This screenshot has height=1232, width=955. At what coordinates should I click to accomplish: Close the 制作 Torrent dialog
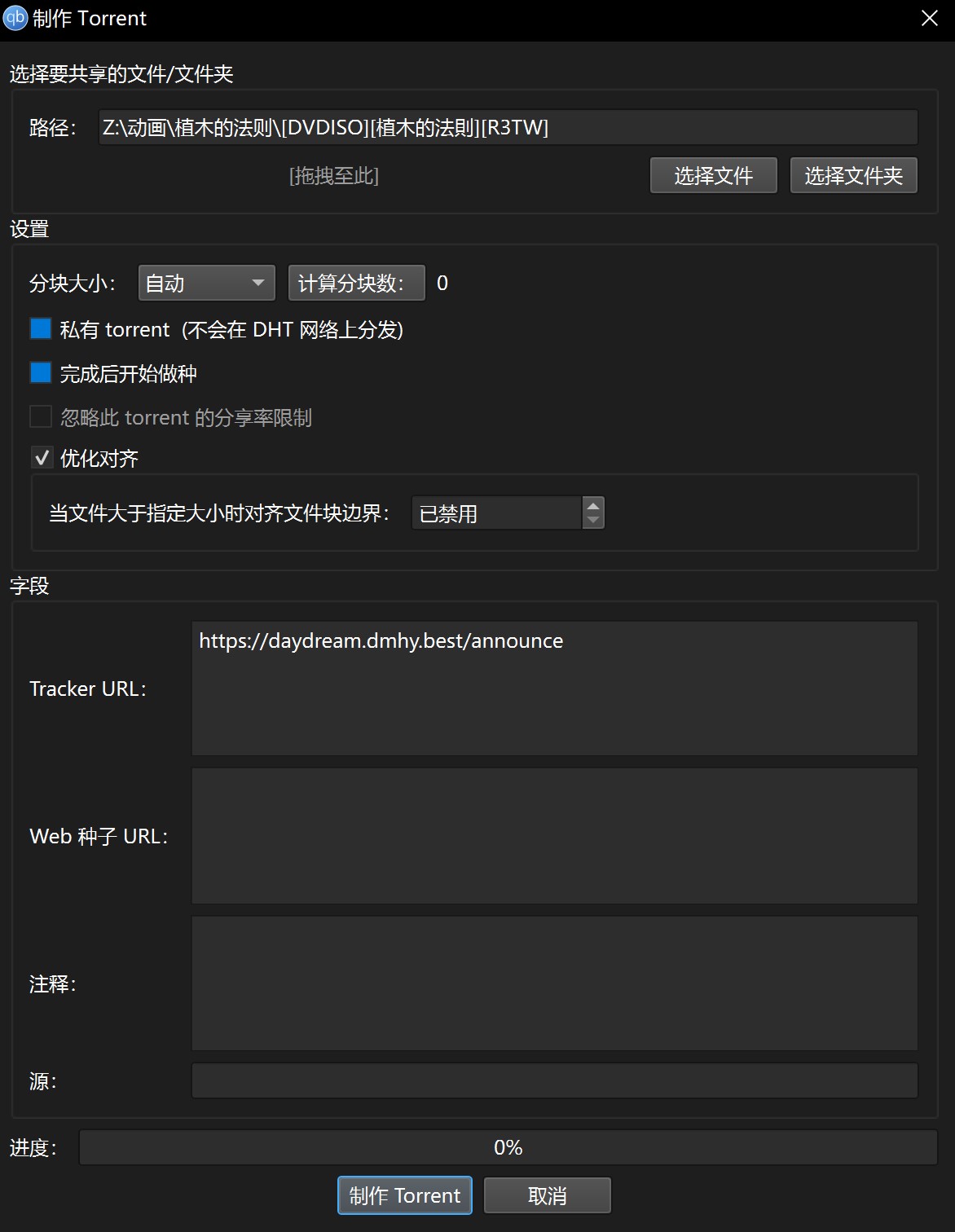pyautogui.click(x=930, y=18)
